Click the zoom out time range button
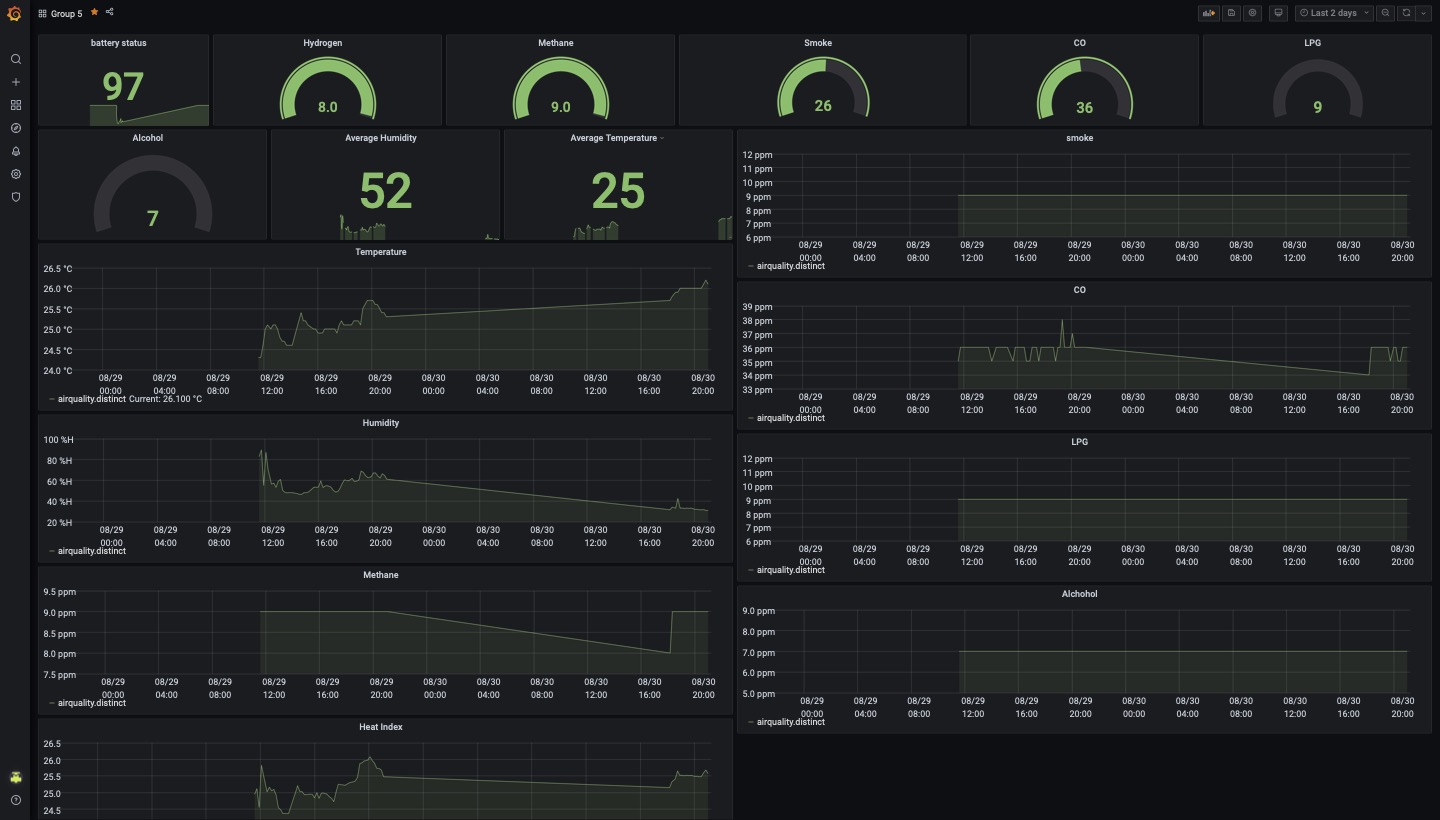1440x820 pixels. [x=1385, y=13]
